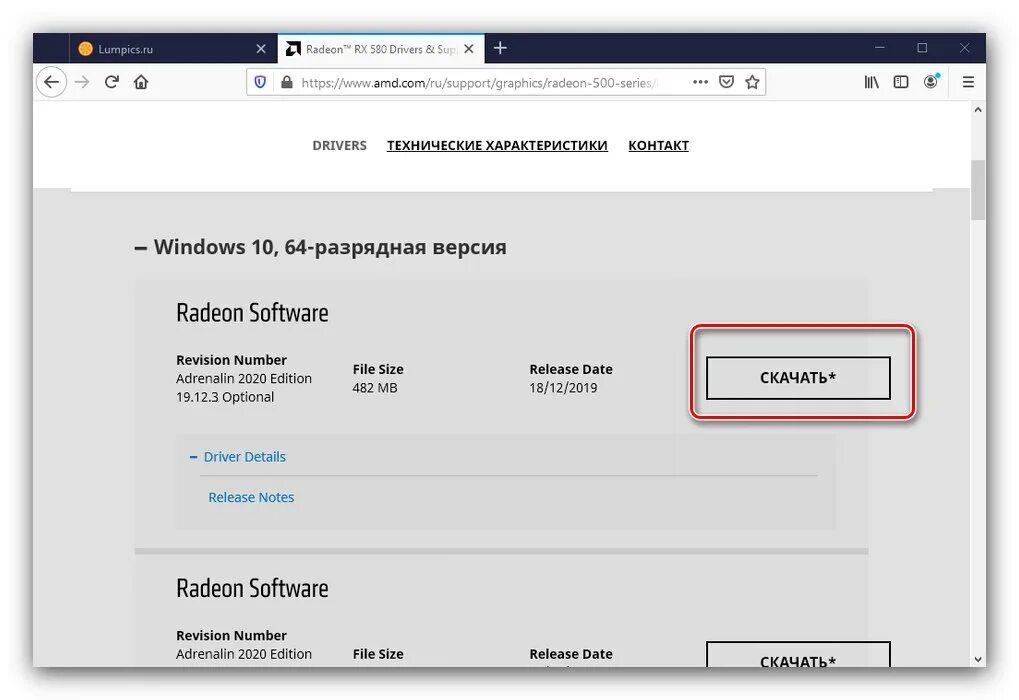Open the Library icon

[x=871, y=82]
